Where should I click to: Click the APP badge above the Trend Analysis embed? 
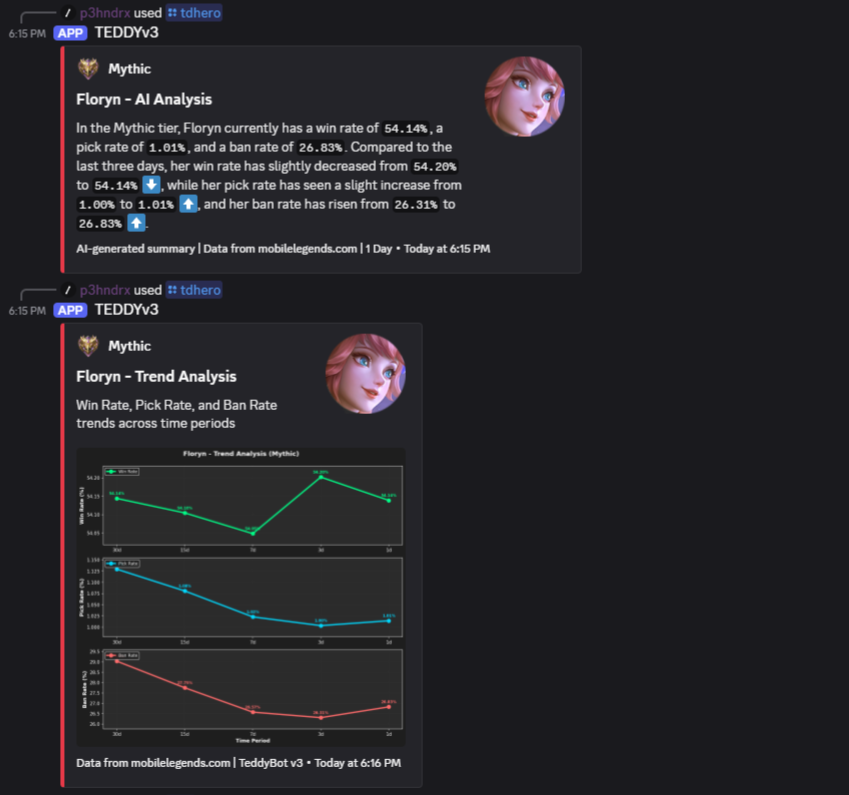[x=70, y=309]
